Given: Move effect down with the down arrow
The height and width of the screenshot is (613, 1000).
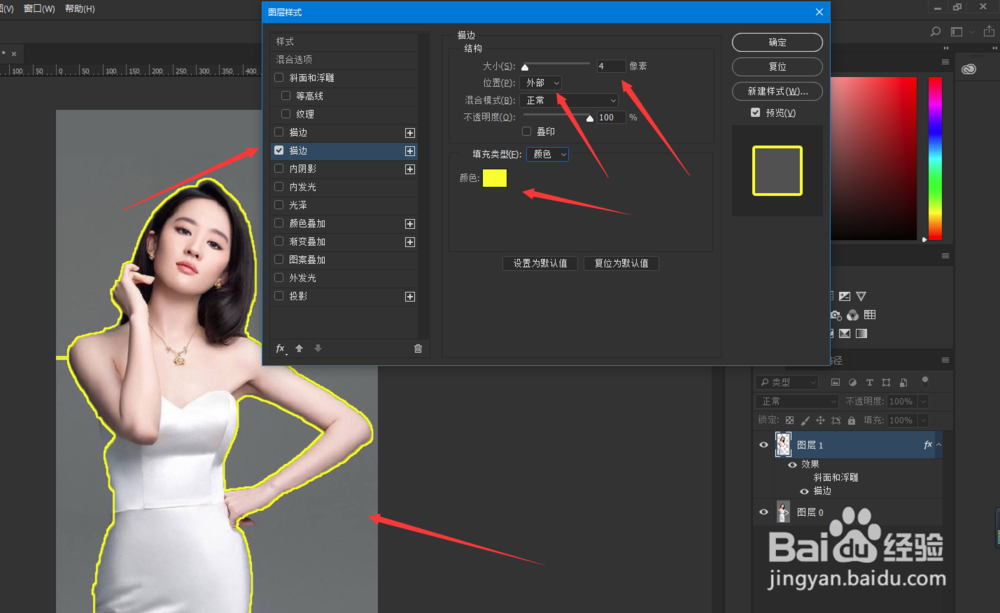Looking at the screenshot, I should (318, 348).
